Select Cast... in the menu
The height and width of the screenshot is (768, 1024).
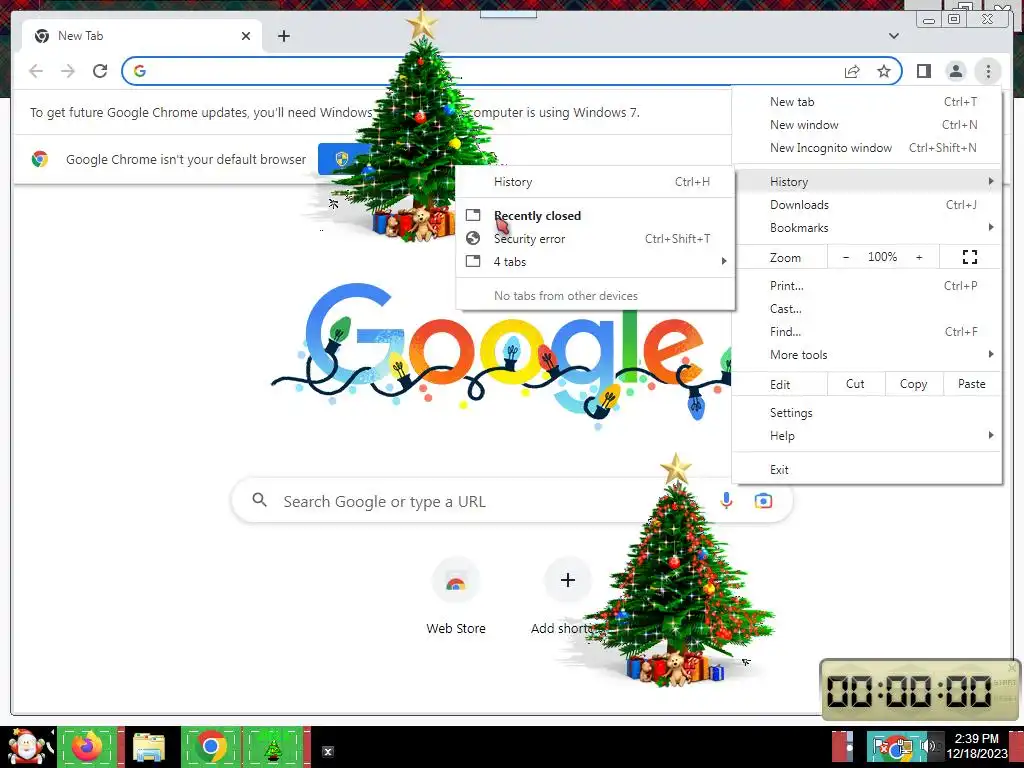click(x=867, y=309)
